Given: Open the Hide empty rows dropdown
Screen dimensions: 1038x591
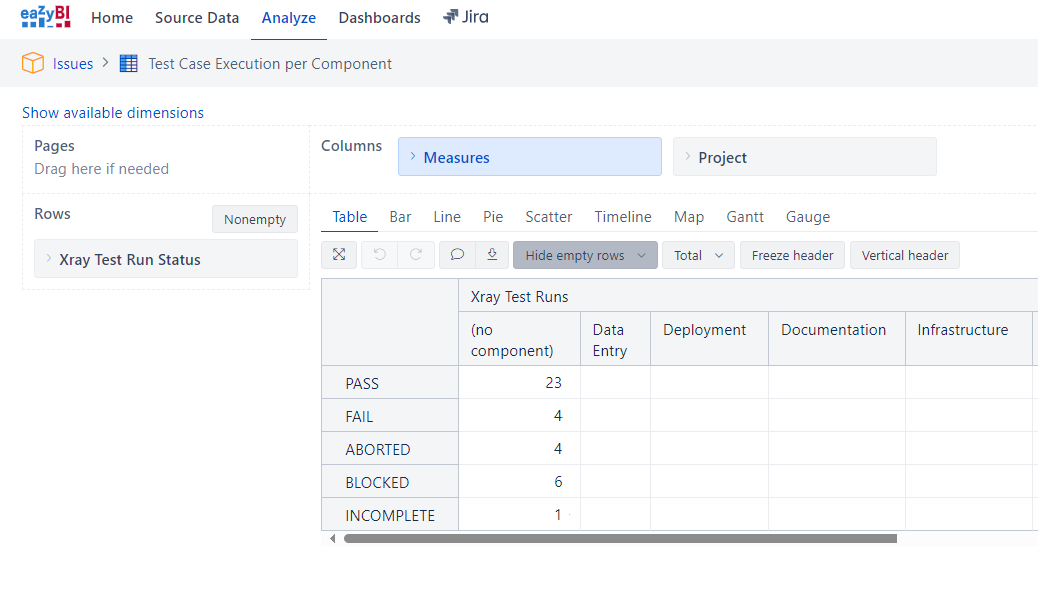Looking at the screenshot, I should (585, 255).
